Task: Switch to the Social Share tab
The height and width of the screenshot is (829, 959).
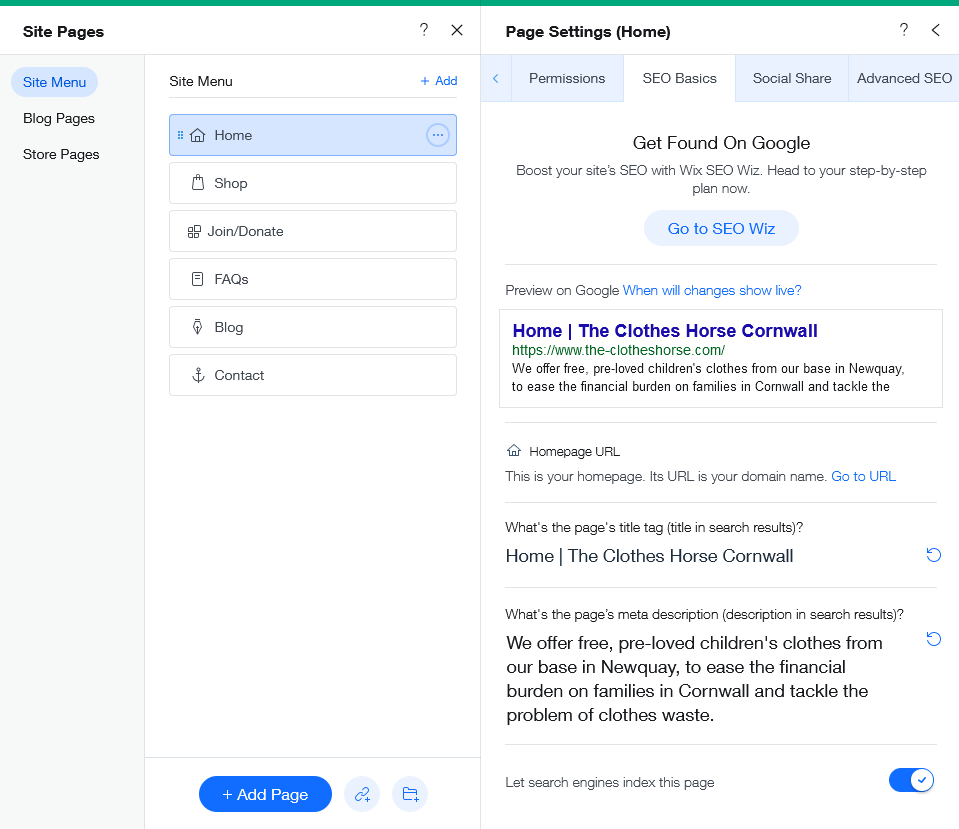Action: click(x=792, y=78)
